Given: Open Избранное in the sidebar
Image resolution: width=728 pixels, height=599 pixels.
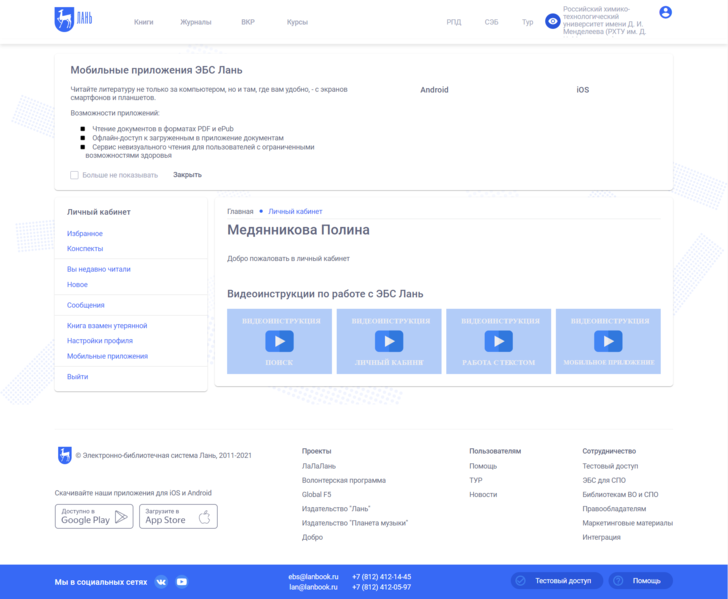Looking at the screenshot, I should coord(85,234).
